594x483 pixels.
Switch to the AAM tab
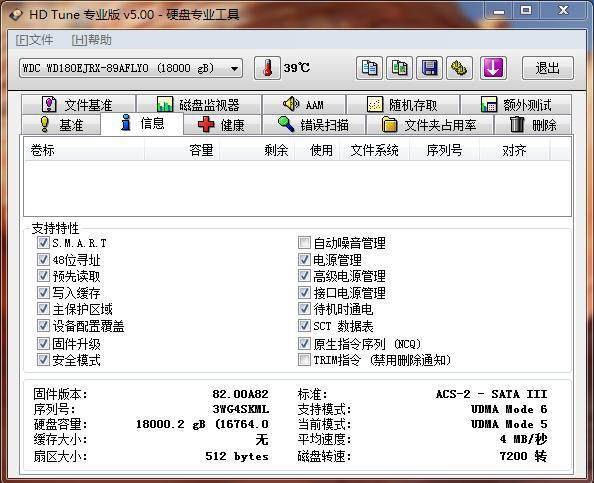point(303,104)
